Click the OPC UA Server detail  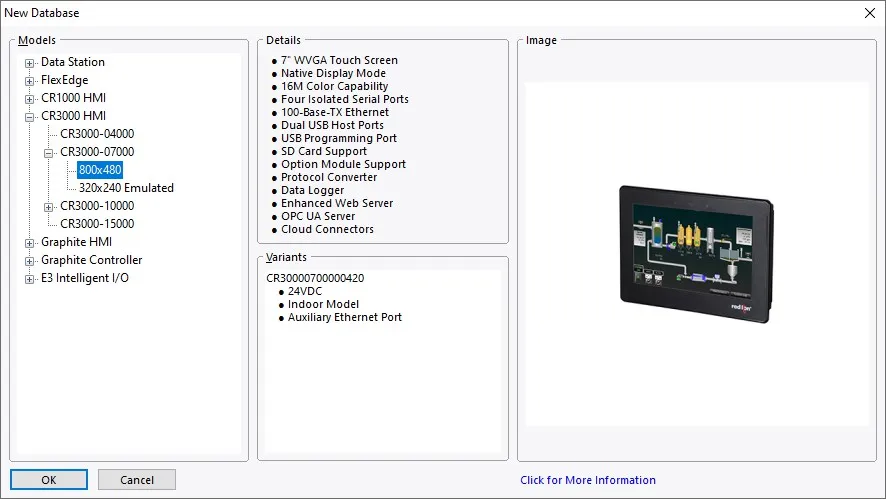[318, 216]
